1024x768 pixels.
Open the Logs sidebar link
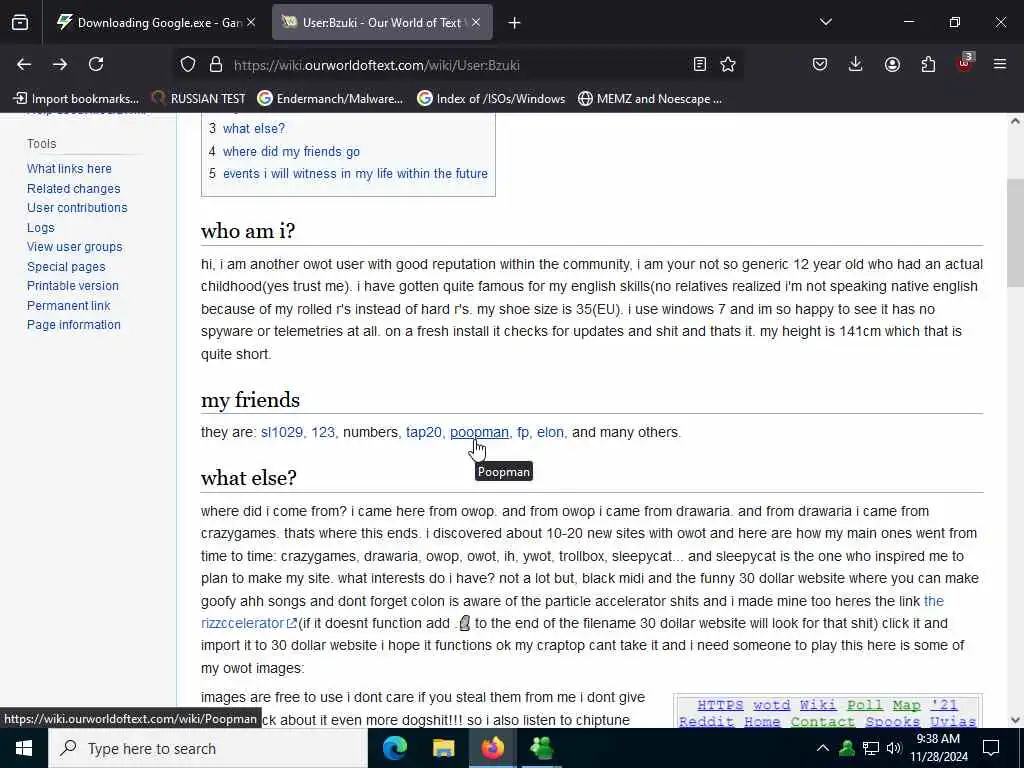pyautogui.click(x=40, y=228)
